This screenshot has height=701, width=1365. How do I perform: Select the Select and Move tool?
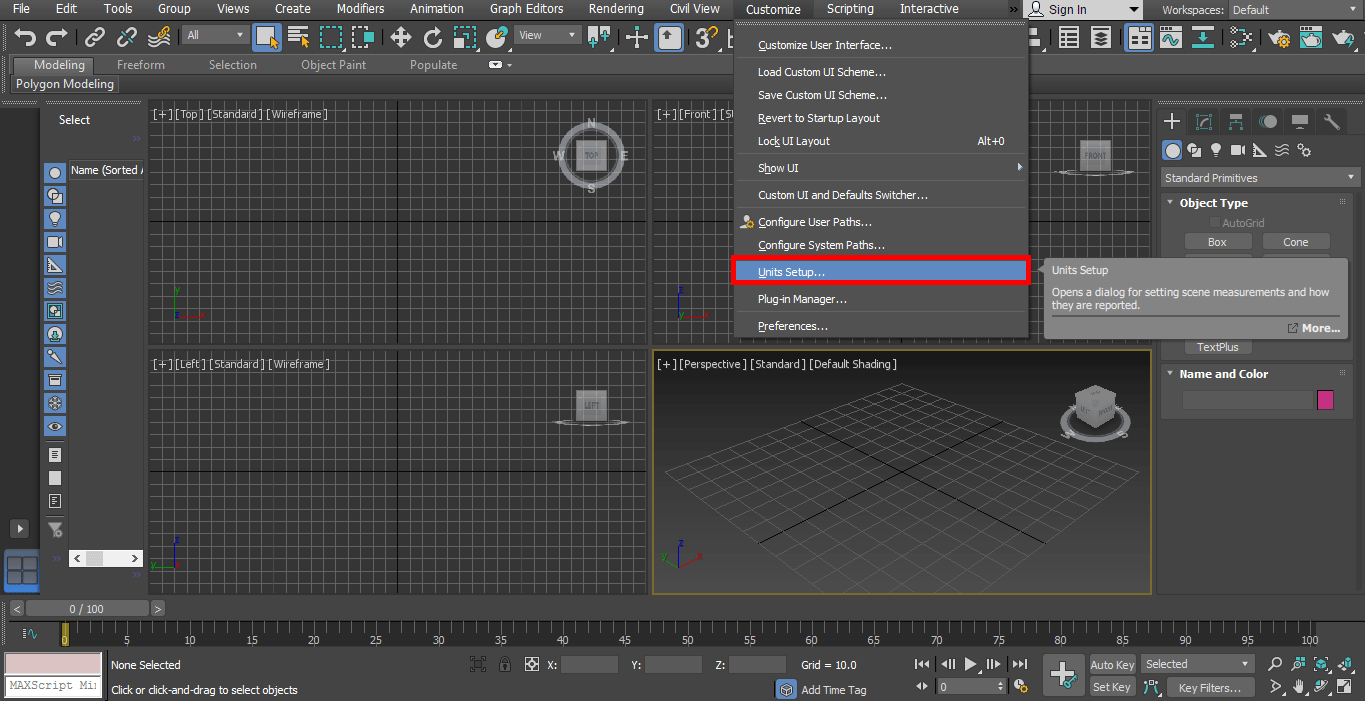coord(400,37)
